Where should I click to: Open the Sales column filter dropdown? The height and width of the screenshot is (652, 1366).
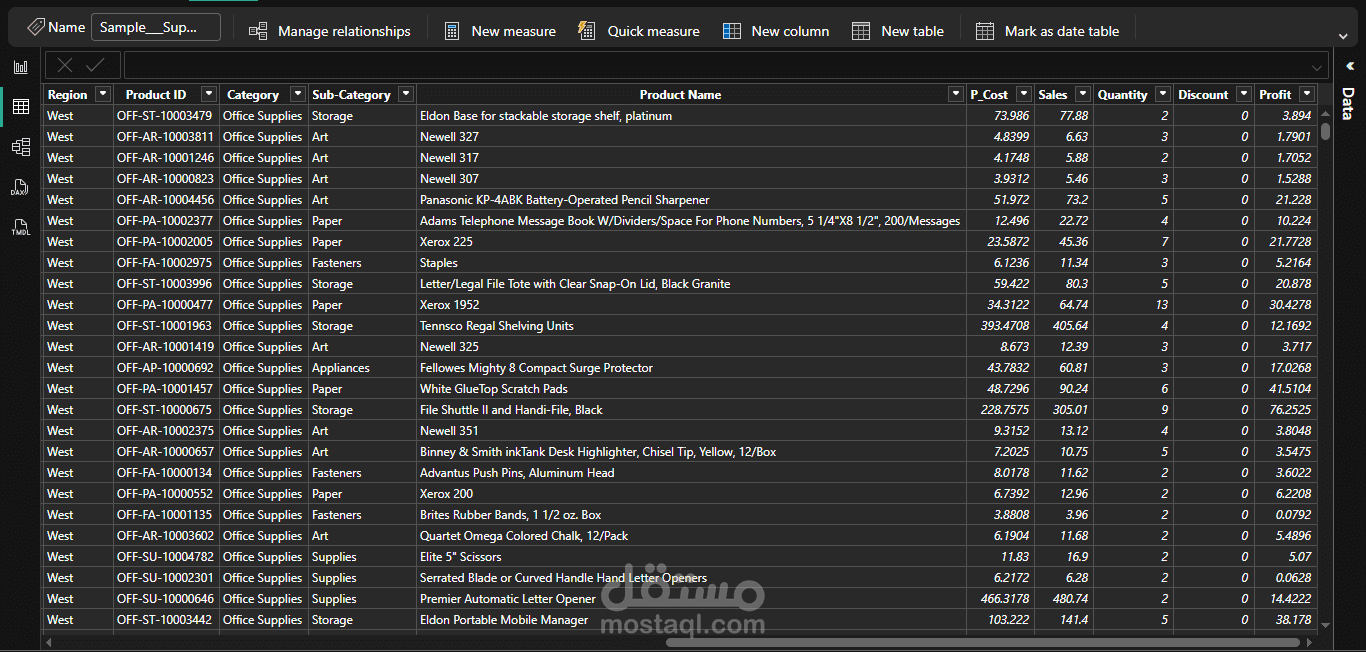point(1083,94)
